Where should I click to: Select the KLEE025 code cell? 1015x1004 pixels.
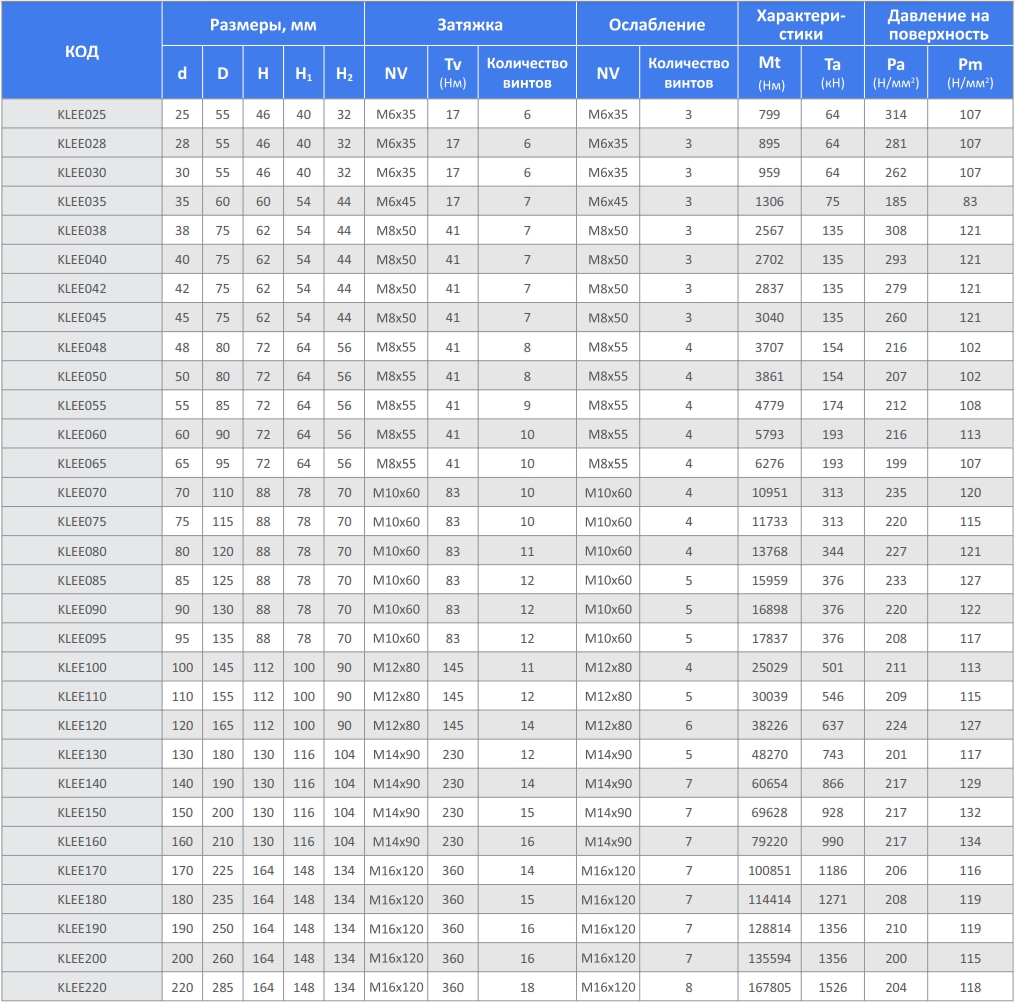[x=82, y=114]
